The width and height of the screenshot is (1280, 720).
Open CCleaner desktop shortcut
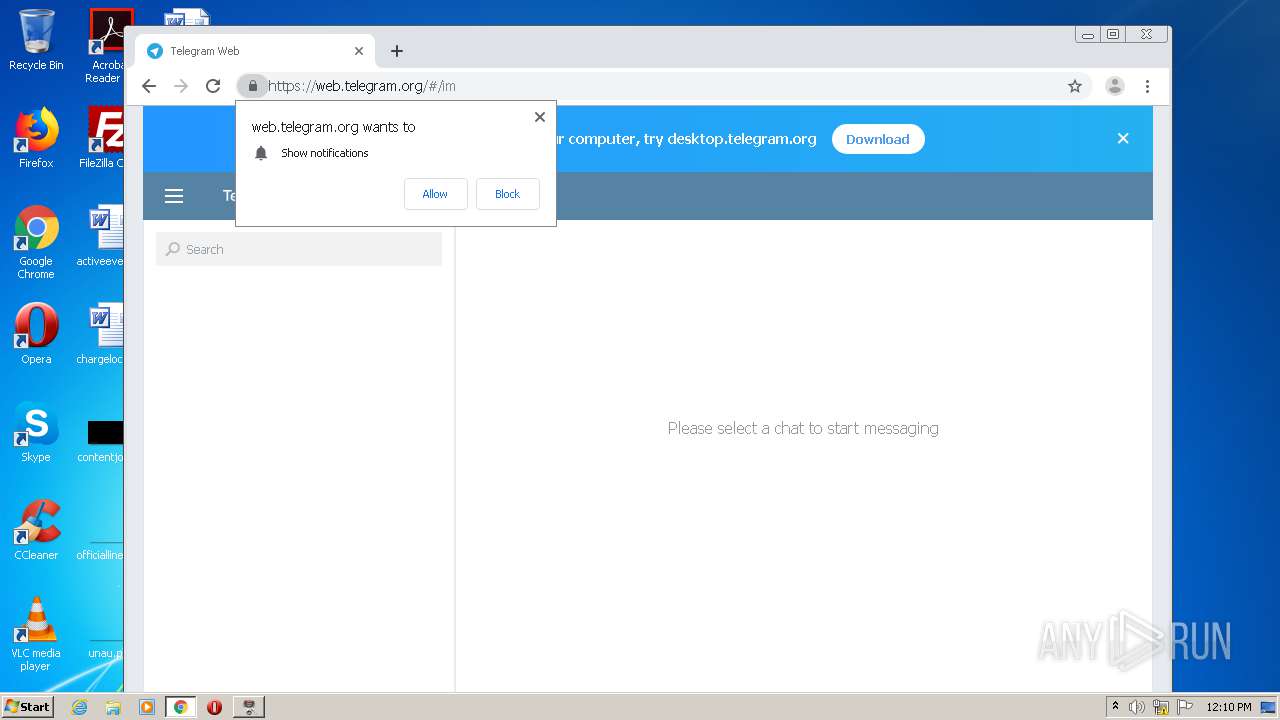click(36, 530)
